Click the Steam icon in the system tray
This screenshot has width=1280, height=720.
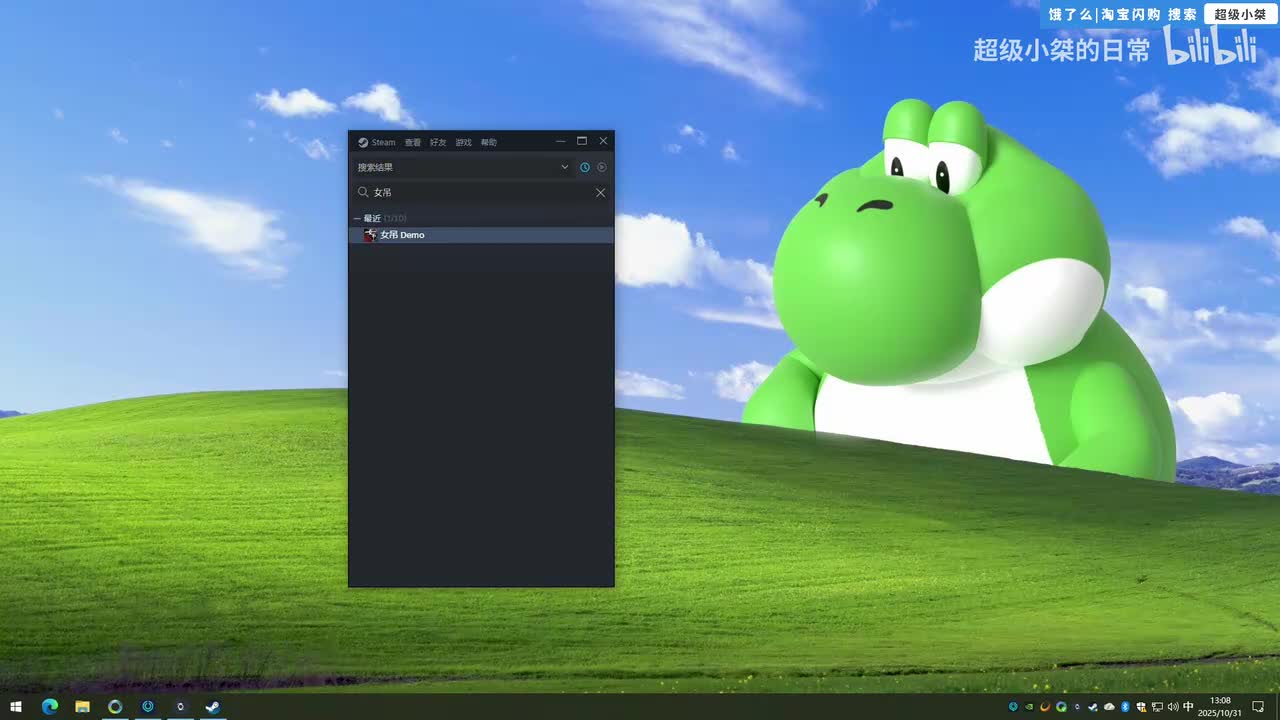point(1093,706)
